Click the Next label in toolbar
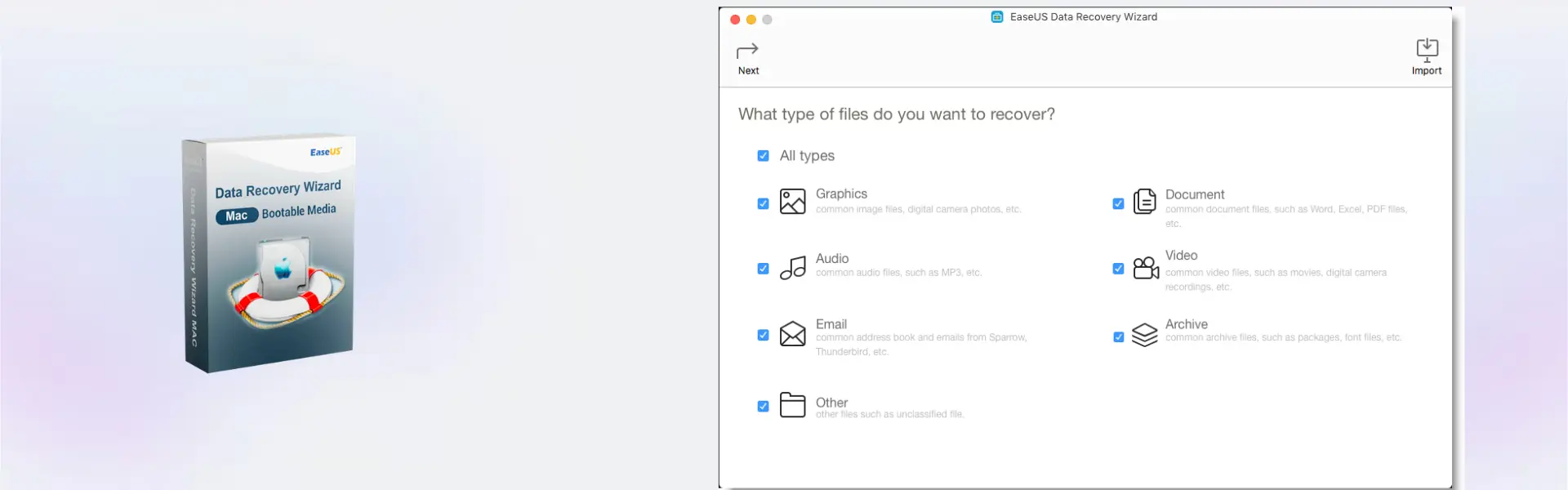The height and width of the screenshot is (490, 1568). click(748, 71)
